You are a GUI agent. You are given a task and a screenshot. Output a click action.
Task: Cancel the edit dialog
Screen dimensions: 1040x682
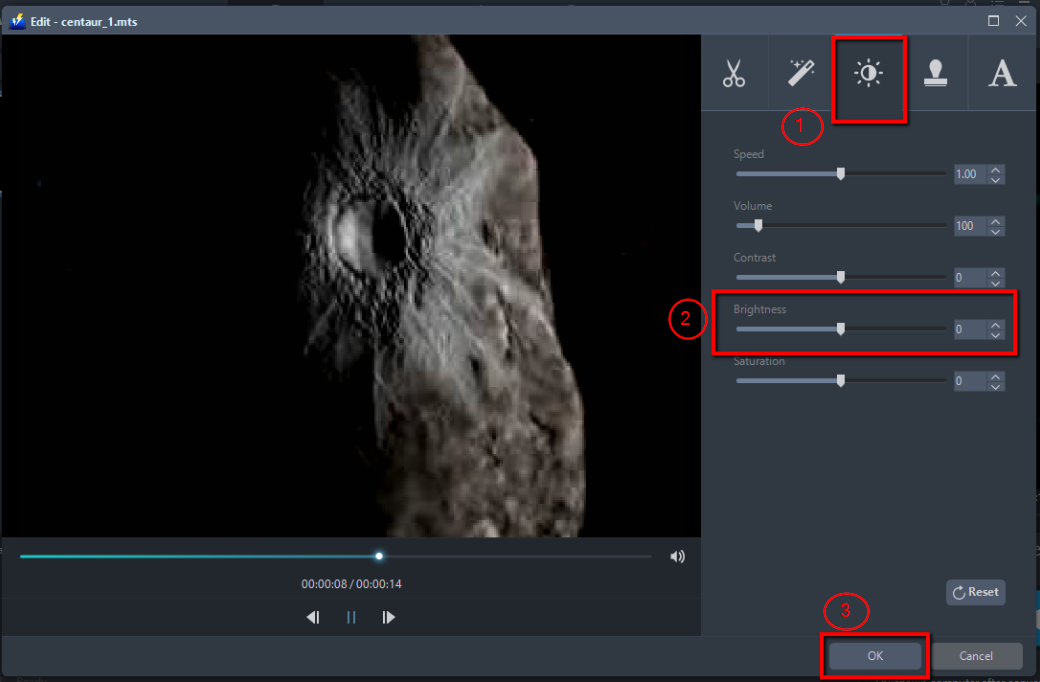pyautogui.click(x=976, y=656)
